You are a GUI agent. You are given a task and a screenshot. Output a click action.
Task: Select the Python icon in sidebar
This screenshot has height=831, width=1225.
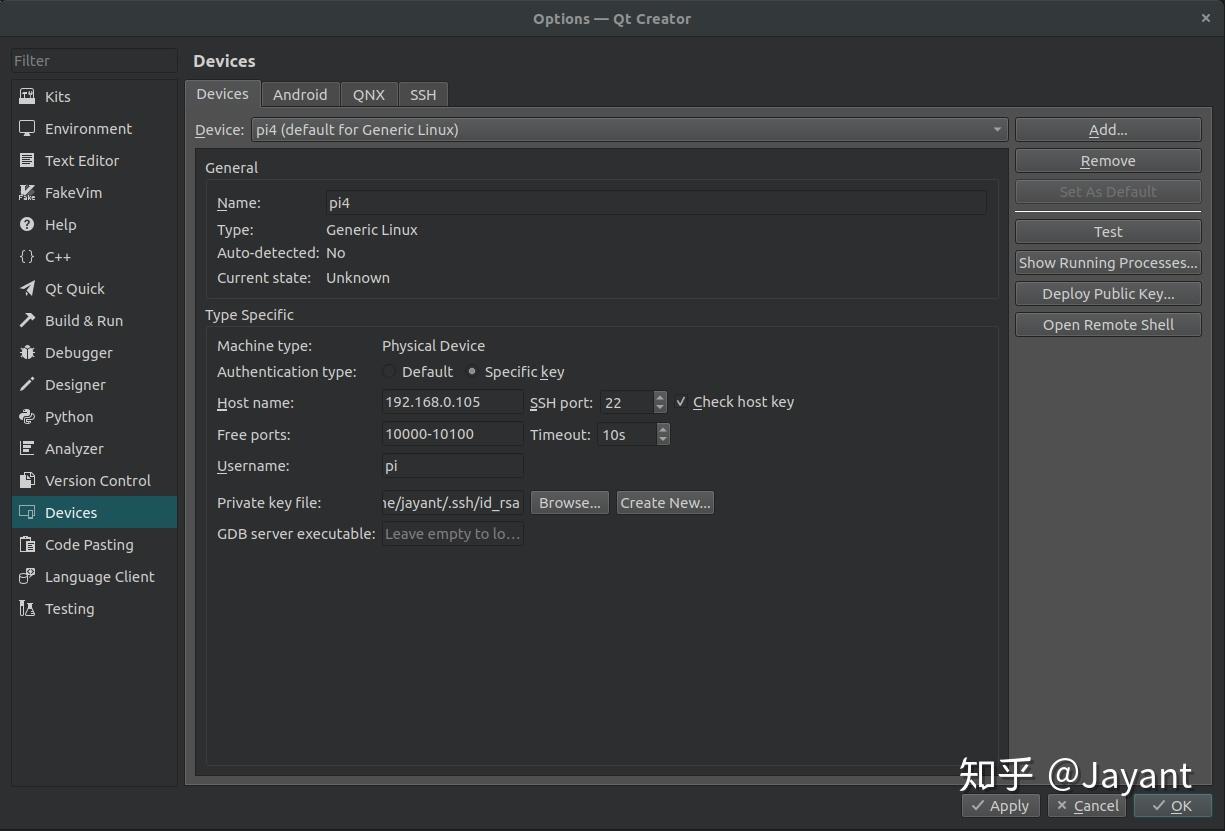pos(27,417)
